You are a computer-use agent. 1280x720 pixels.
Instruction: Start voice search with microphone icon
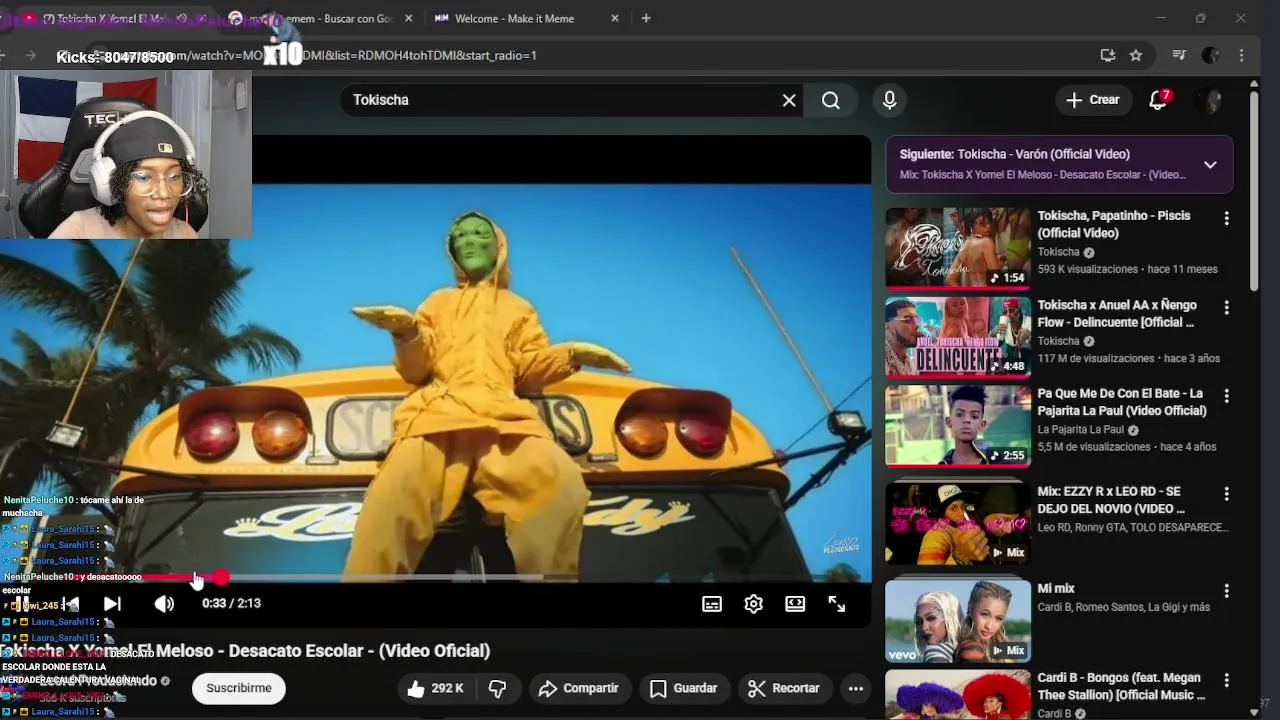click(889, 100)
